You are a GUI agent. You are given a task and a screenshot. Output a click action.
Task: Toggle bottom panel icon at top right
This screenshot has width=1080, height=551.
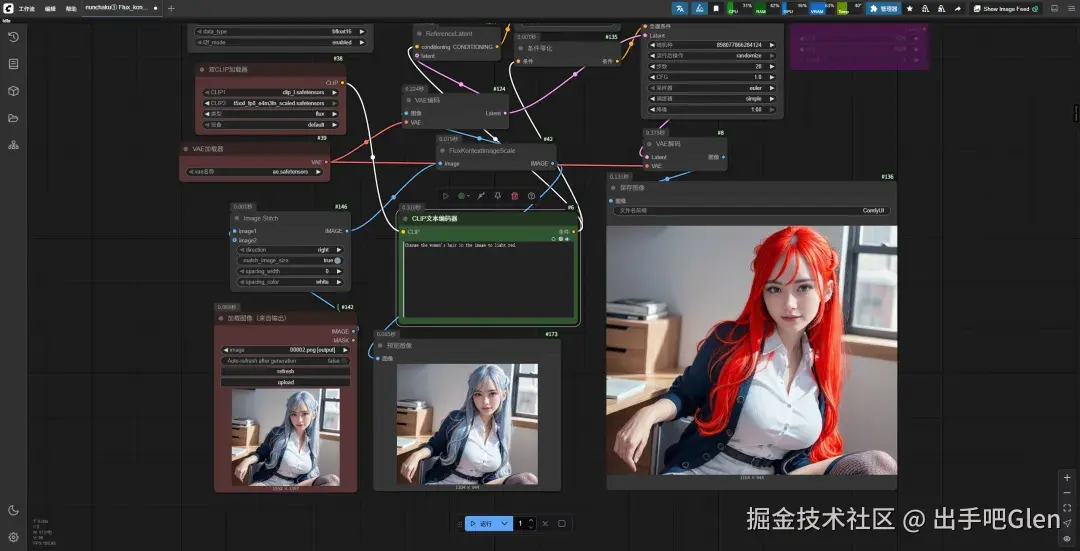[x=1054, y=8]
